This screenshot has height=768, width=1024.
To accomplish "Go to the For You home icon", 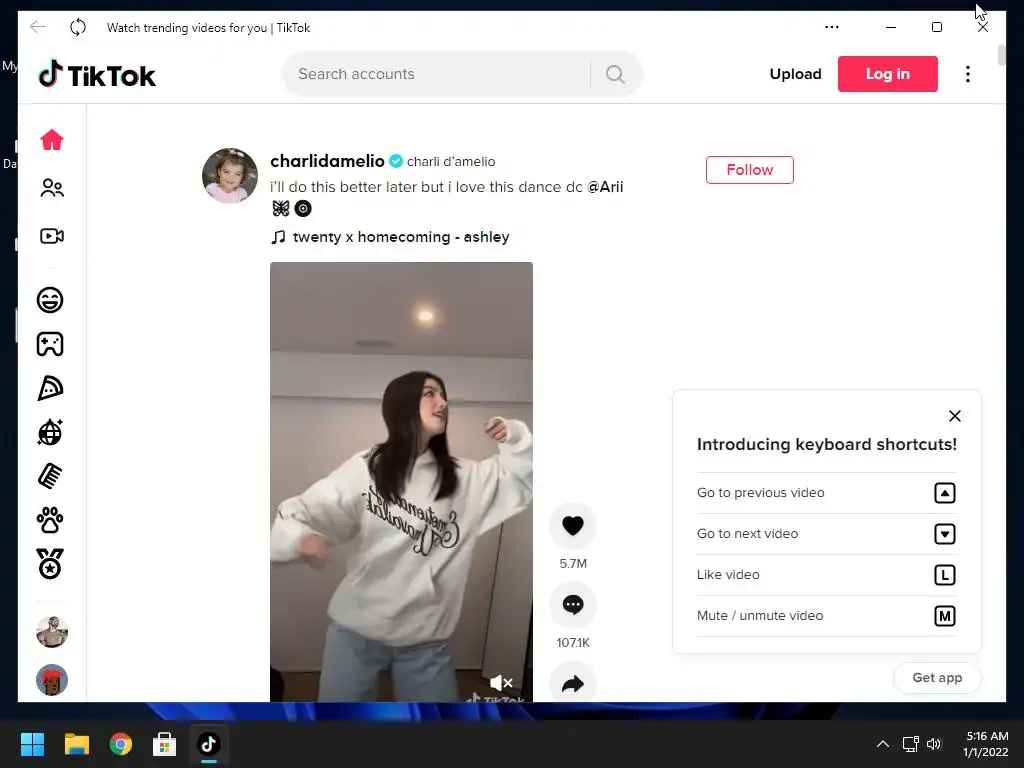I will pos(52,140).
